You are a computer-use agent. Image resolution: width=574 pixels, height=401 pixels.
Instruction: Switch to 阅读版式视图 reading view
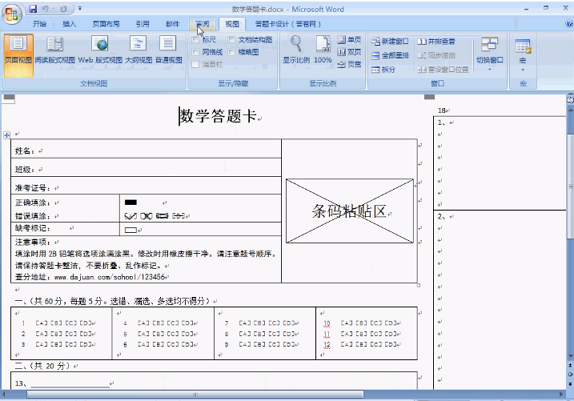click(x=55, y=50)
